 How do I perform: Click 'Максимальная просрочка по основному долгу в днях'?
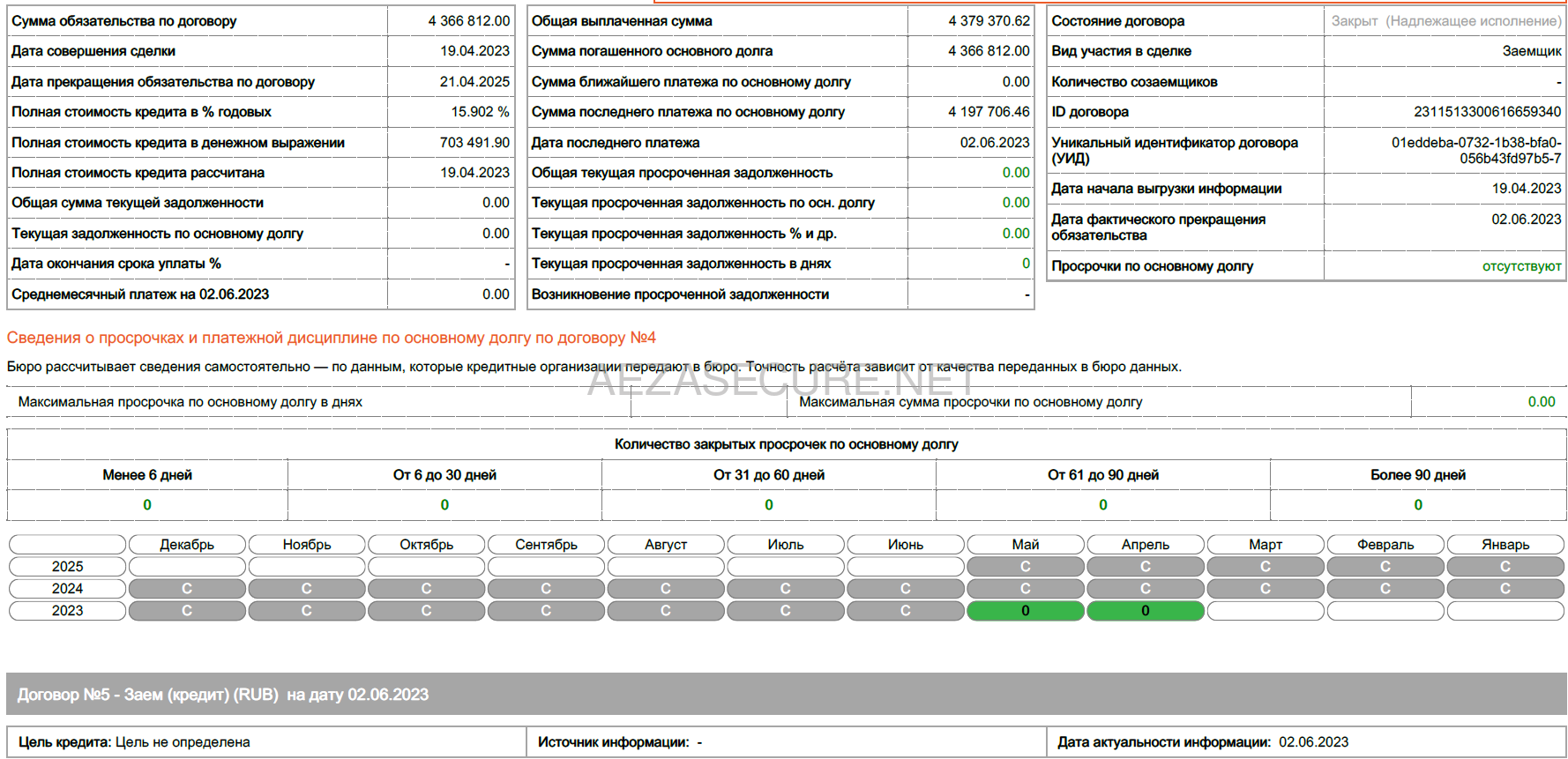[x=190, y=402]
